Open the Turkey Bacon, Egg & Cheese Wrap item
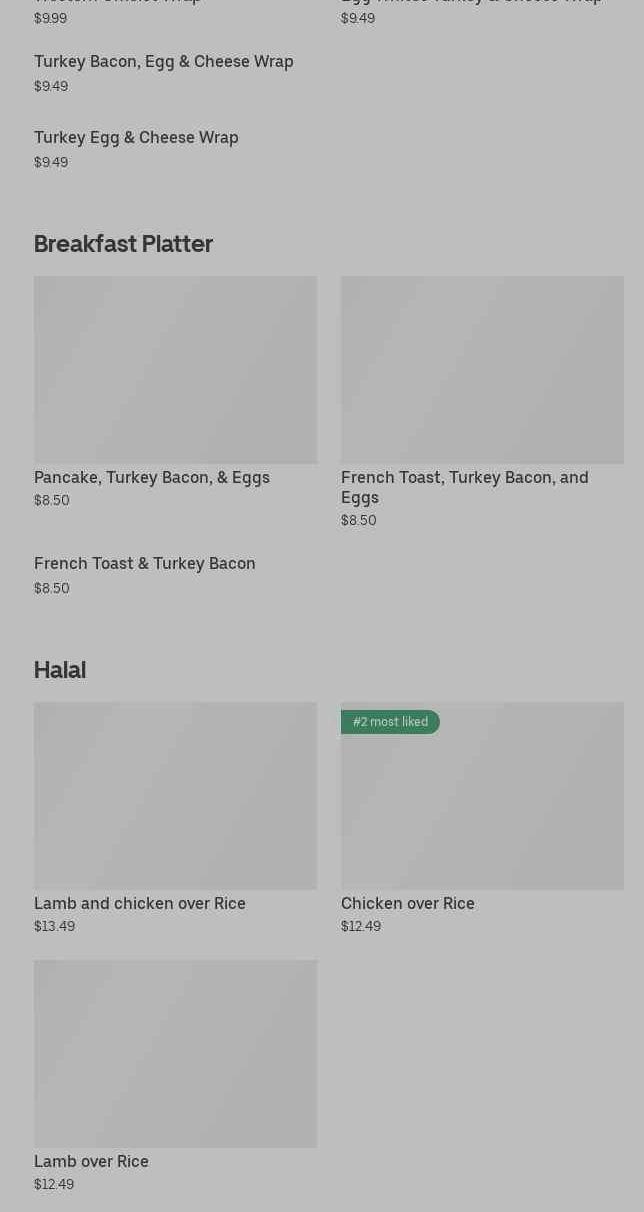 coord(164,62)
